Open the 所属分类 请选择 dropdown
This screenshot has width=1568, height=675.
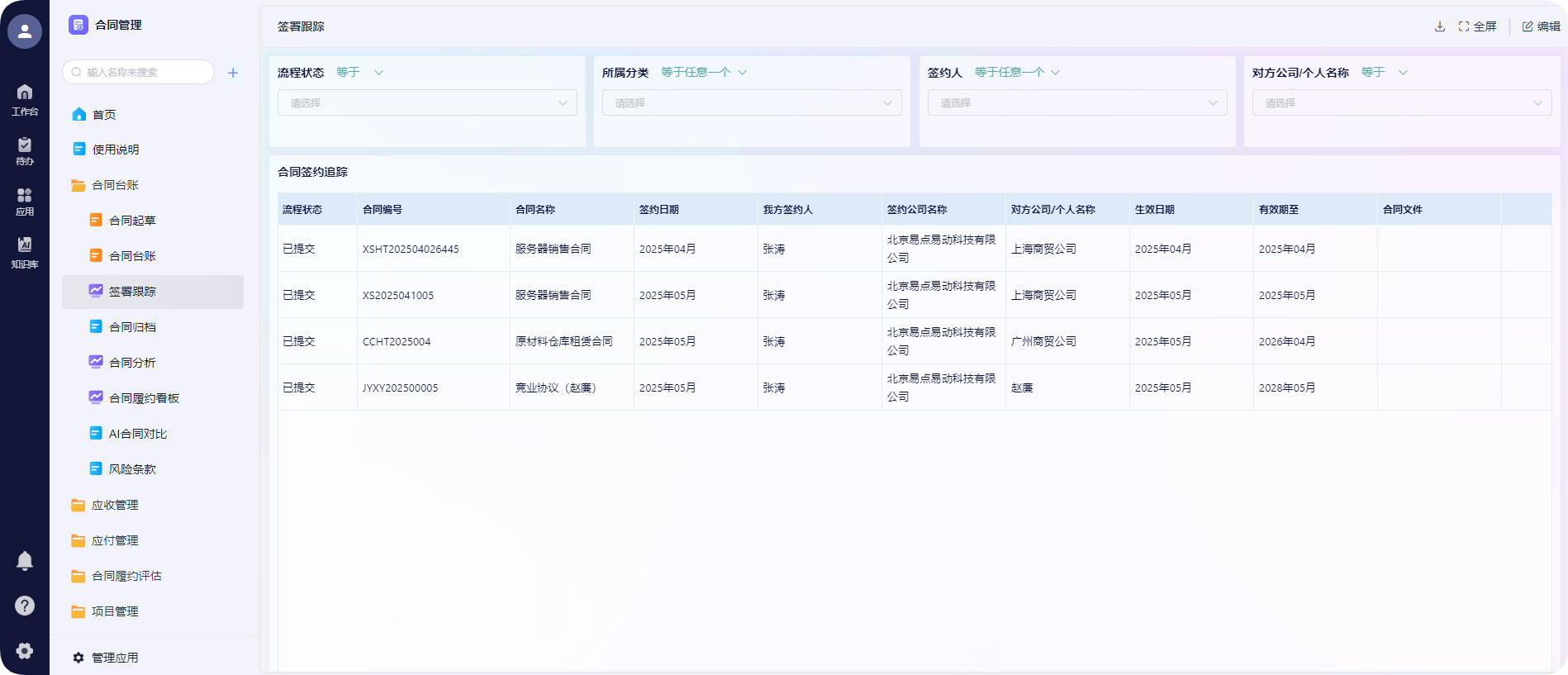click(752, 103)
